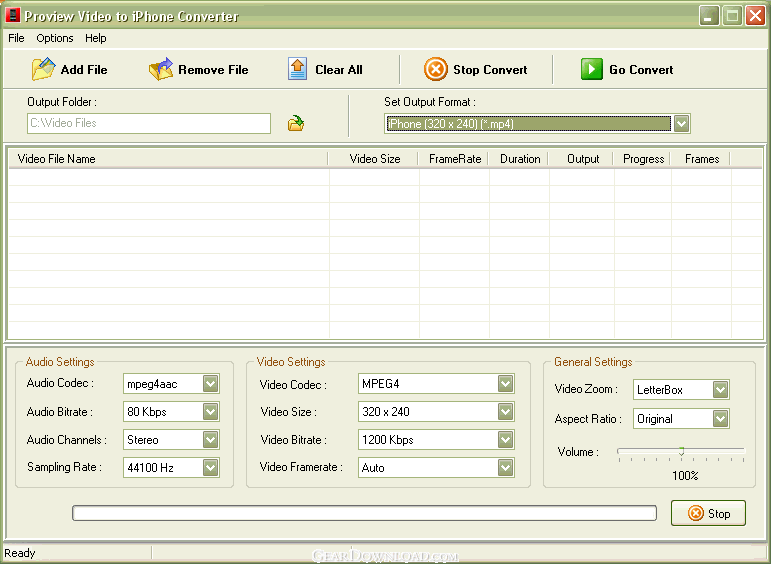Open the Video Codec dropdown

coord(436,384)
